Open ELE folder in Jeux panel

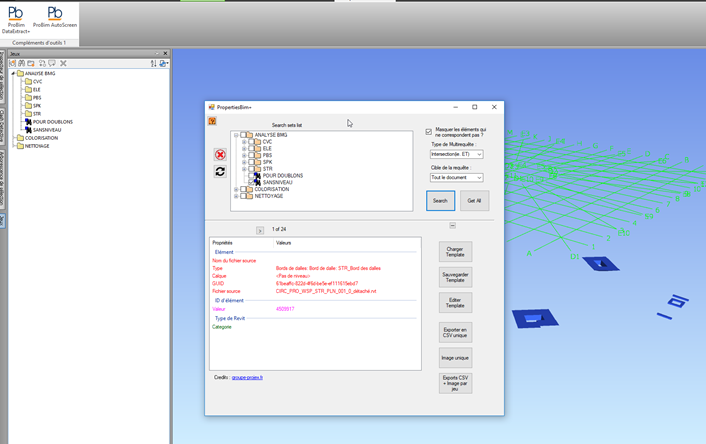pyautogui.click(x=33, y=90)
